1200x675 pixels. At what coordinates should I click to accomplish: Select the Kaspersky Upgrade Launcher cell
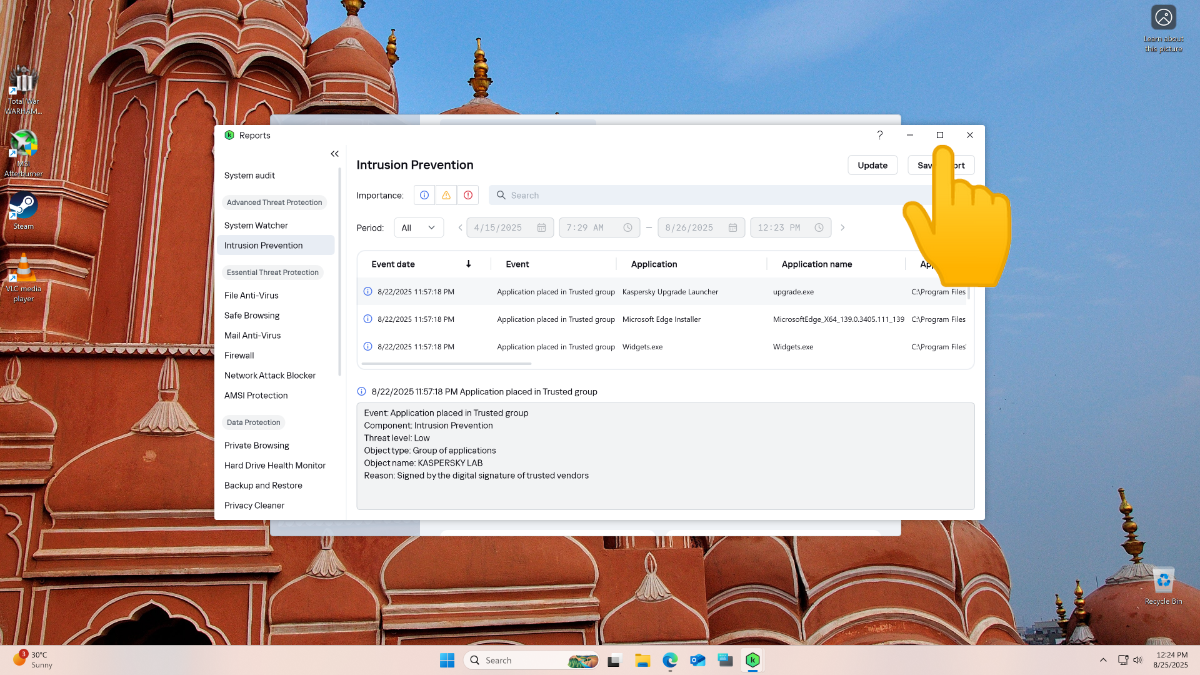click(670, 292)
